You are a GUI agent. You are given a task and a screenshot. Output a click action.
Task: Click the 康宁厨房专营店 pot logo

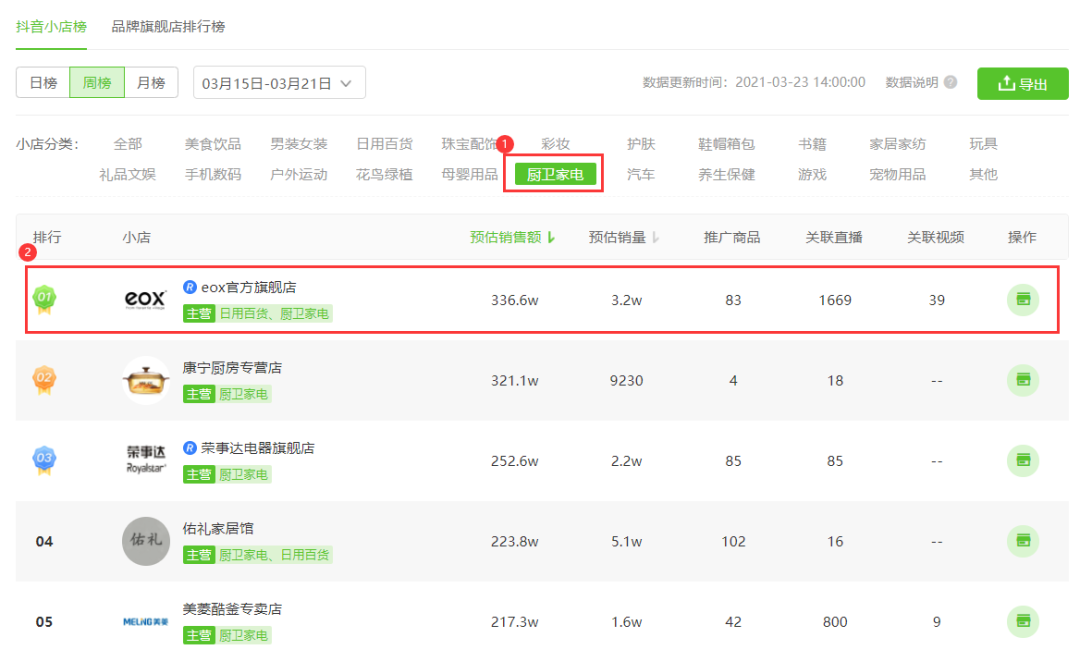click(145, 380)
